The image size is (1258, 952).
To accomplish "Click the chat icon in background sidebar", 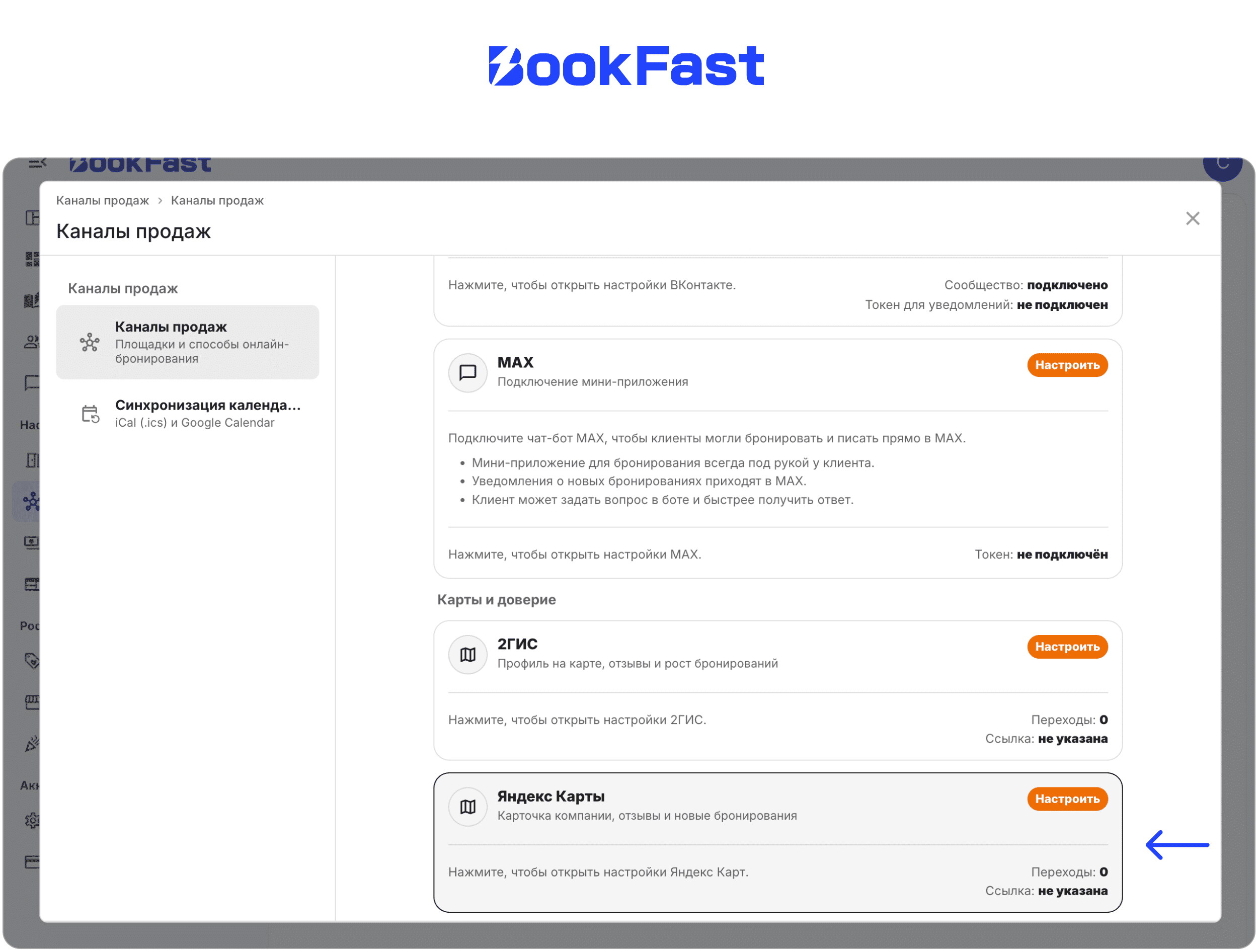I will (x=32, y=382).
